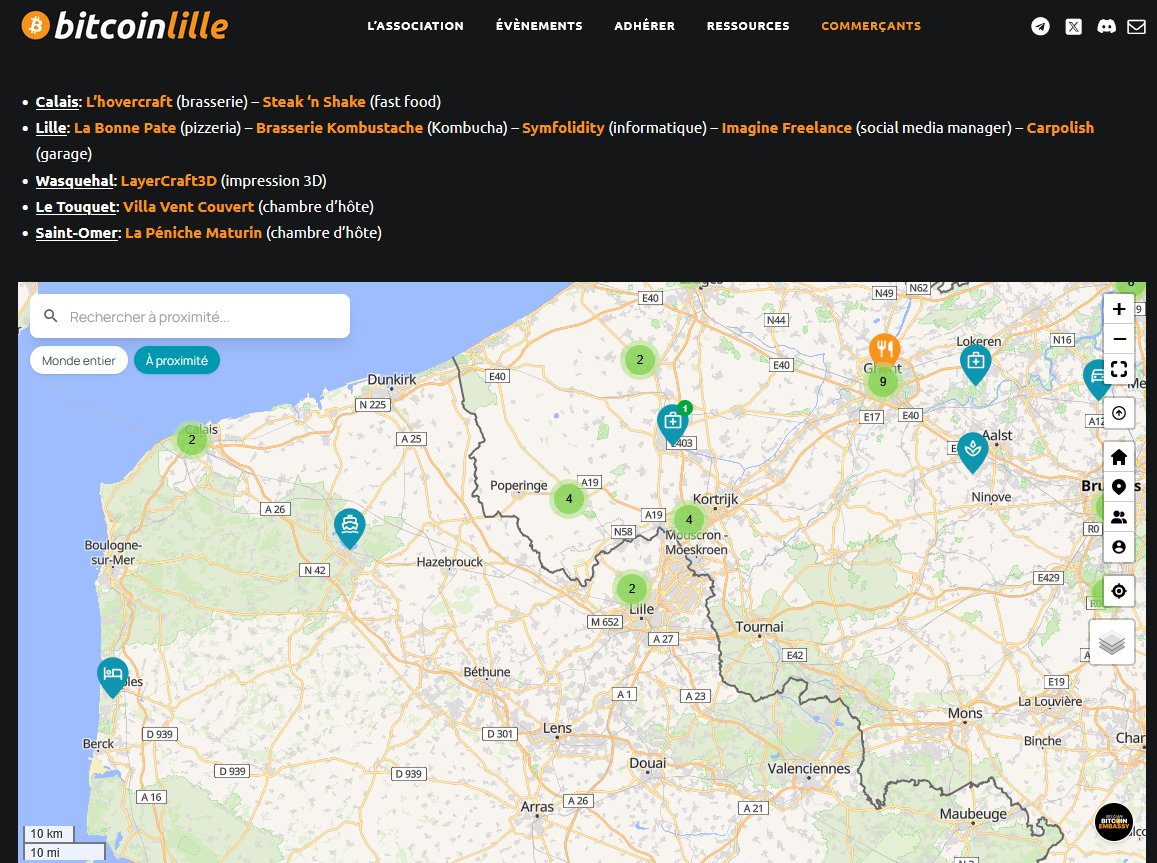Click the underlined Lille heading in the list
Screen dimensions: 1157x863
51,128
